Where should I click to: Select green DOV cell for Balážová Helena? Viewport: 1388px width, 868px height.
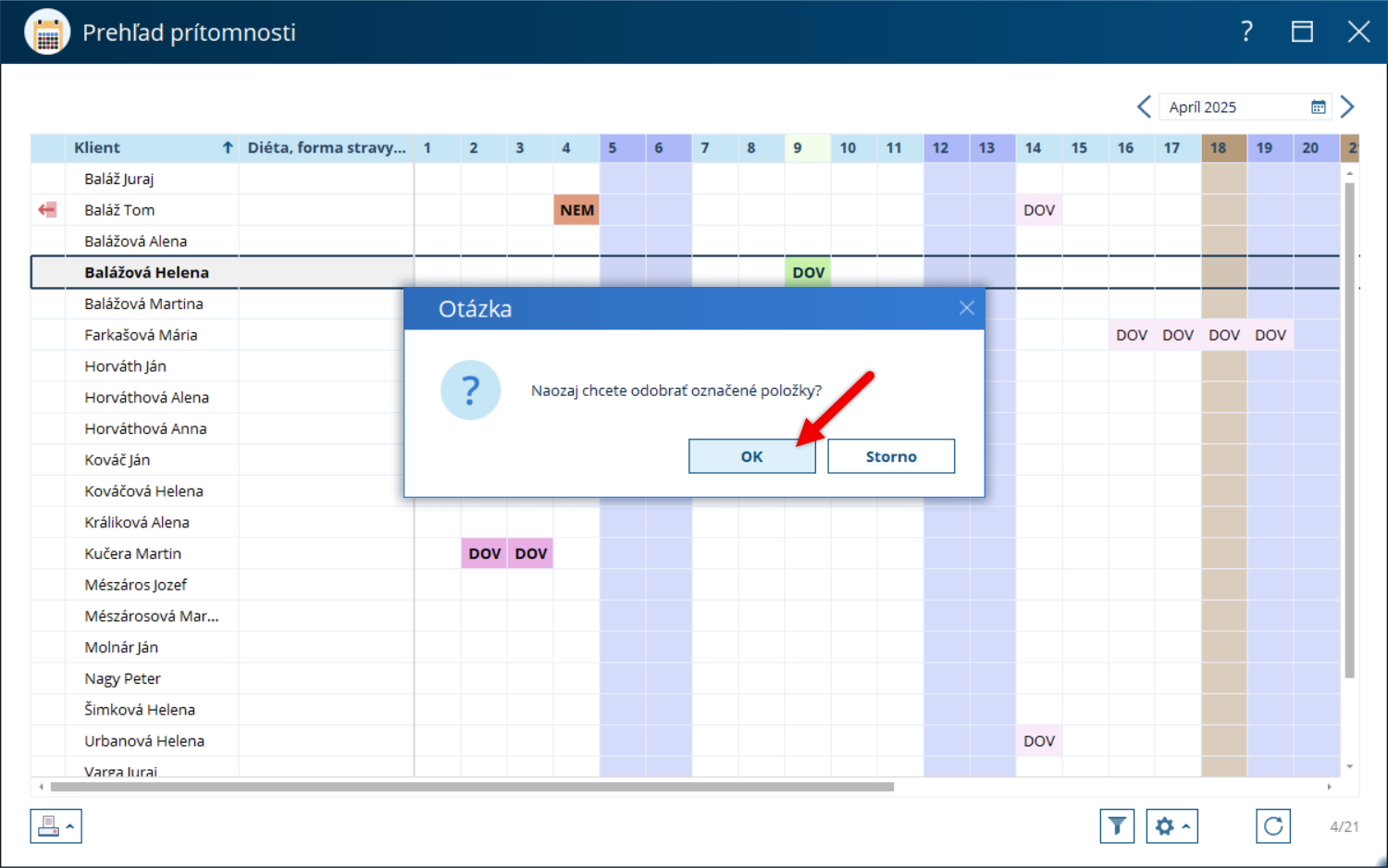(x=808, y=272)
